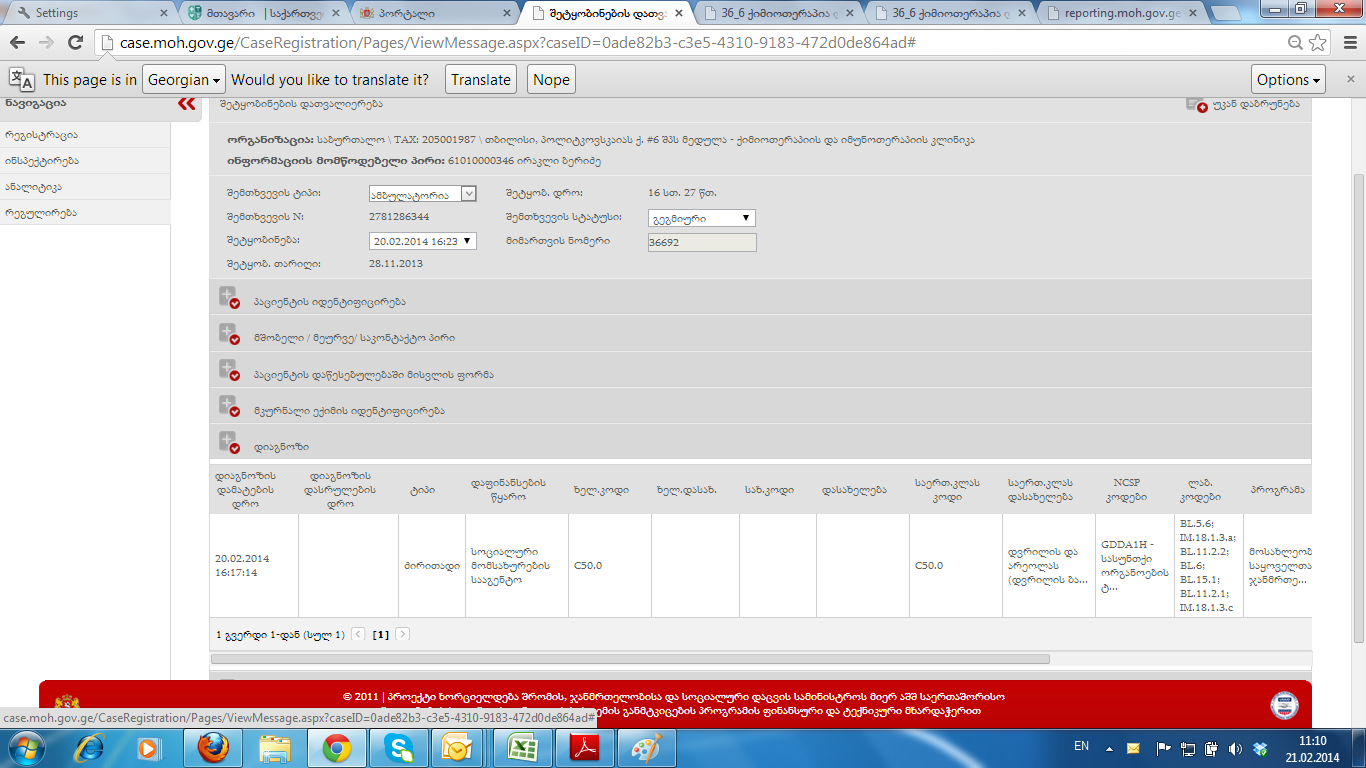Click the horizontal scrollbar under the table
This screenshot has height=768, width=1366.
pos(630,659)
